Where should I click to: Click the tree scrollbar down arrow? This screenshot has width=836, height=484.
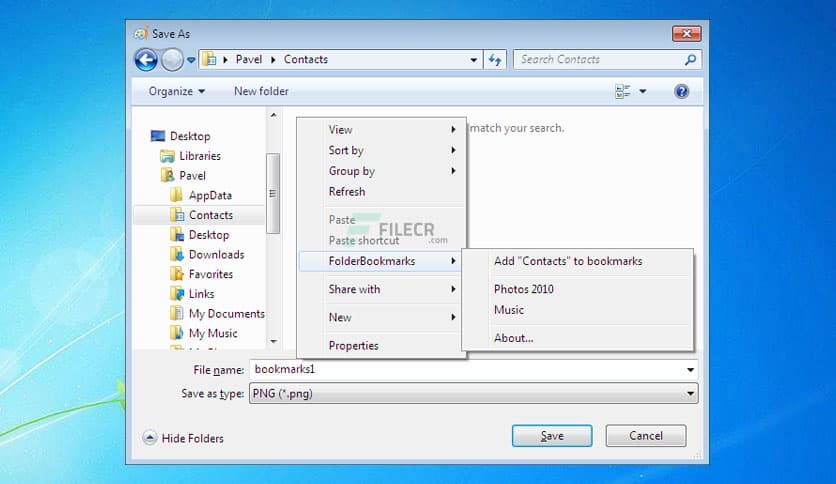coord(274,341)
